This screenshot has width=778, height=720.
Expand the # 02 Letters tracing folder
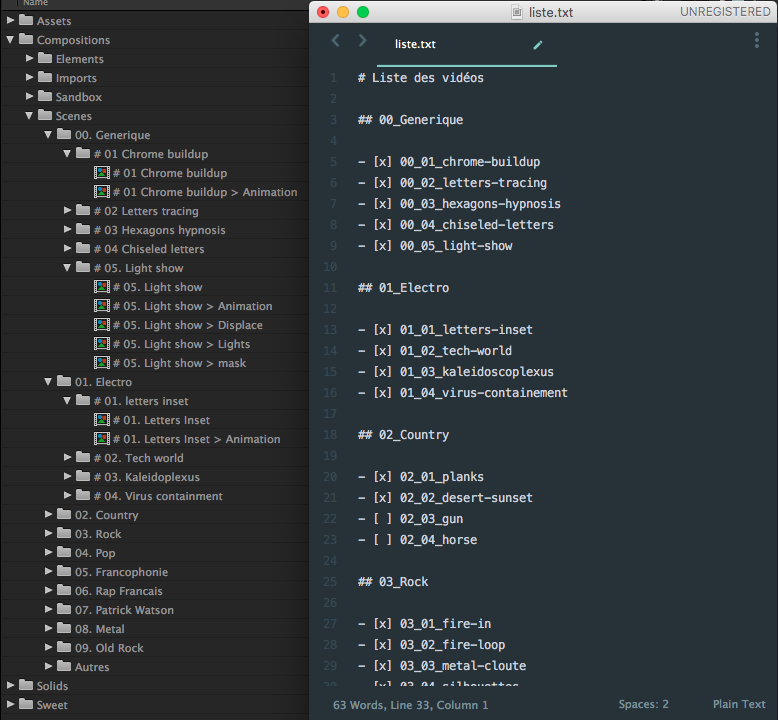(67, 210)
